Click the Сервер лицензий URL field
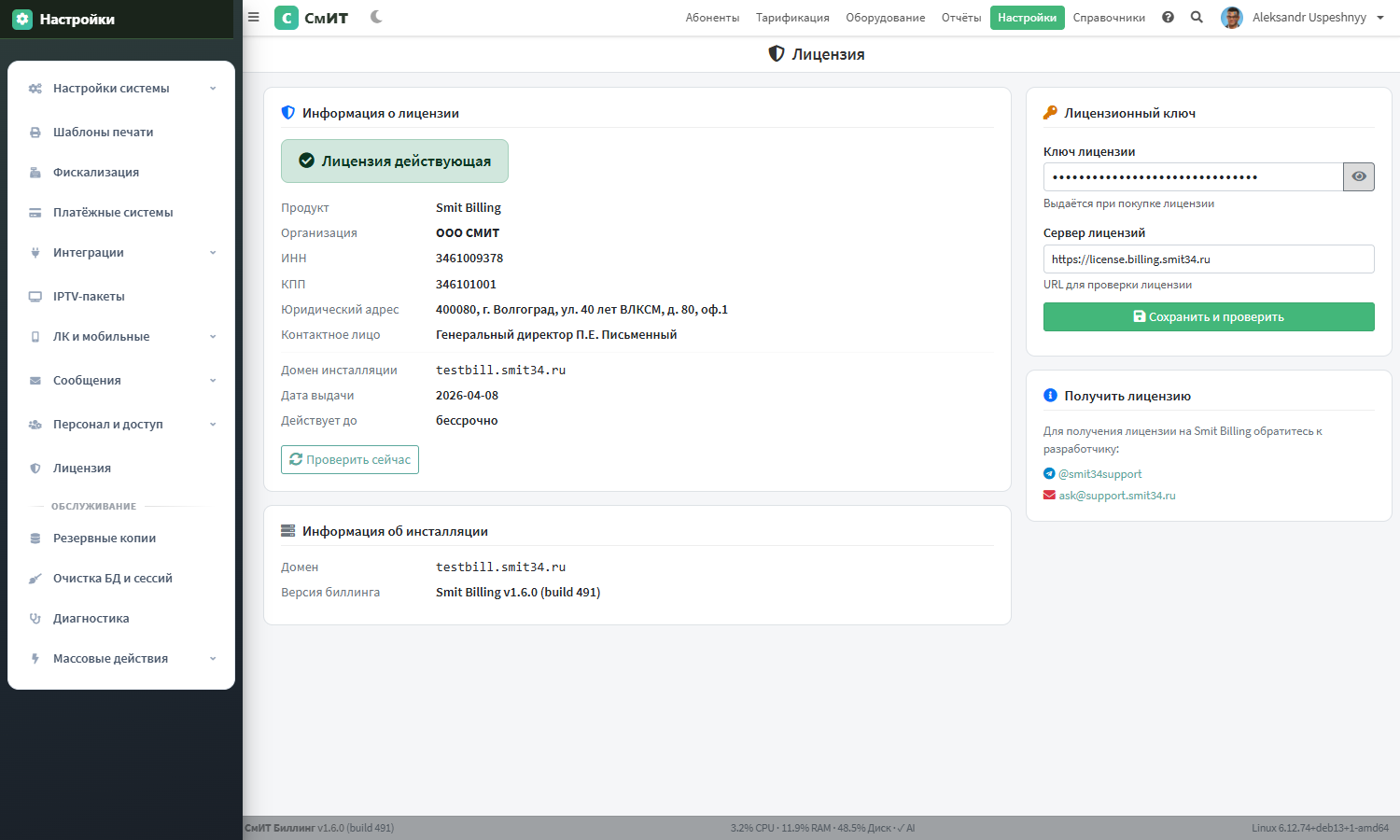1400x840 pixels. tap(1209, 259)
